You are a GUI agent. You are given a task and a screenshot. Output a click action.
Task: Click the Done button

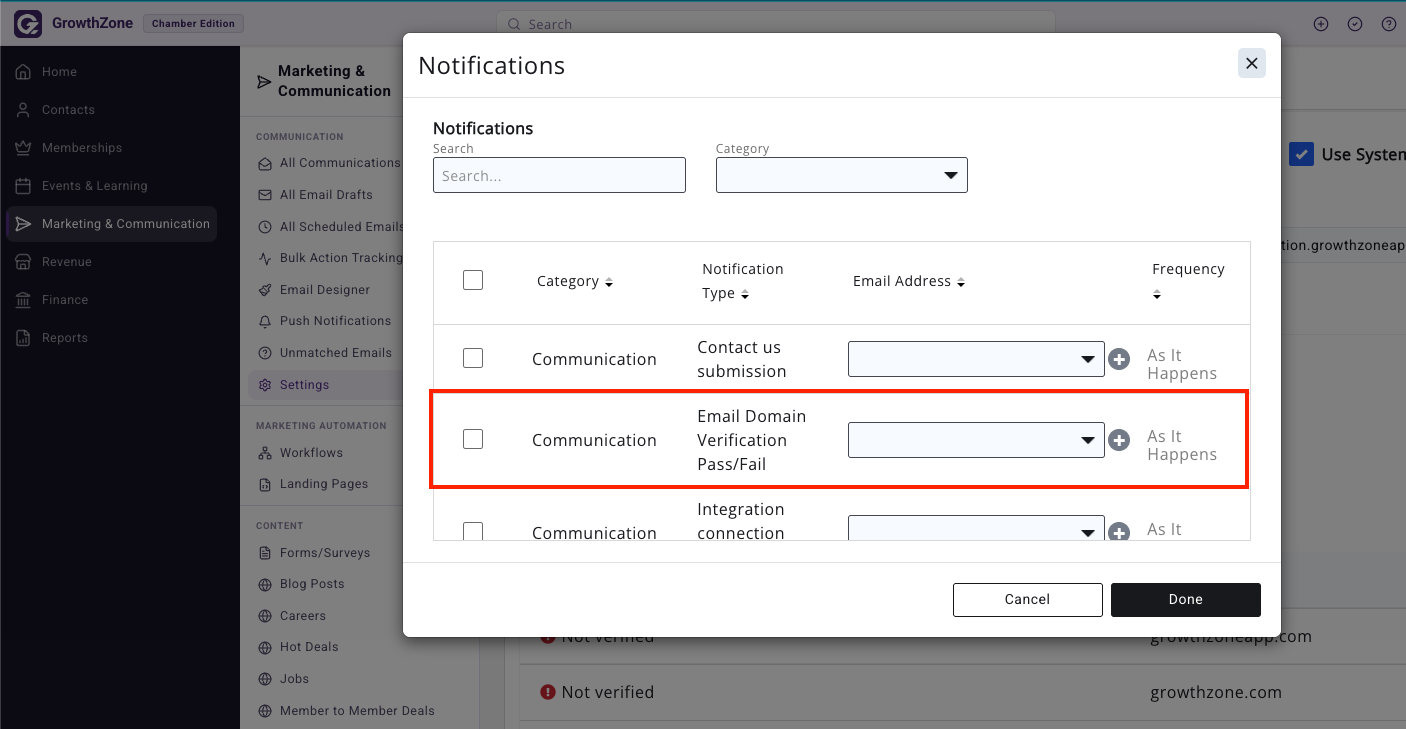tap(1185, 599)
